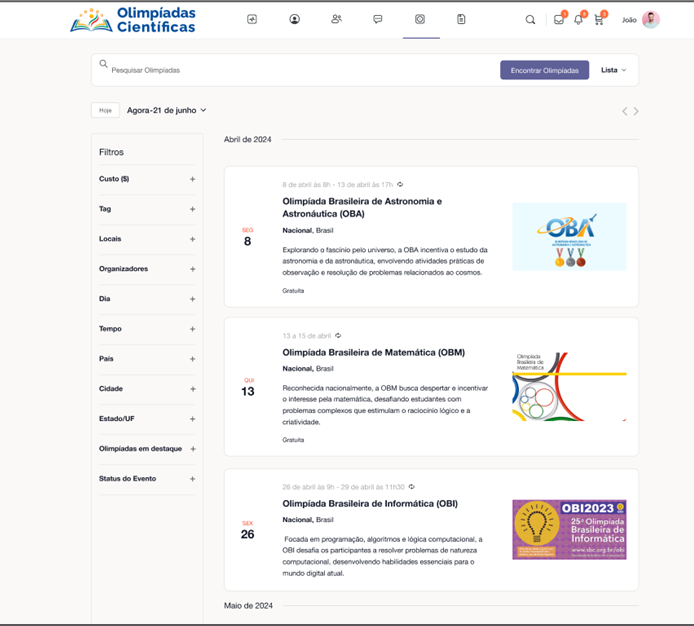Click the OBI2023 thumbnail image
The width and height of the screenshot is (694, 626).
click(x=569, y=529)
